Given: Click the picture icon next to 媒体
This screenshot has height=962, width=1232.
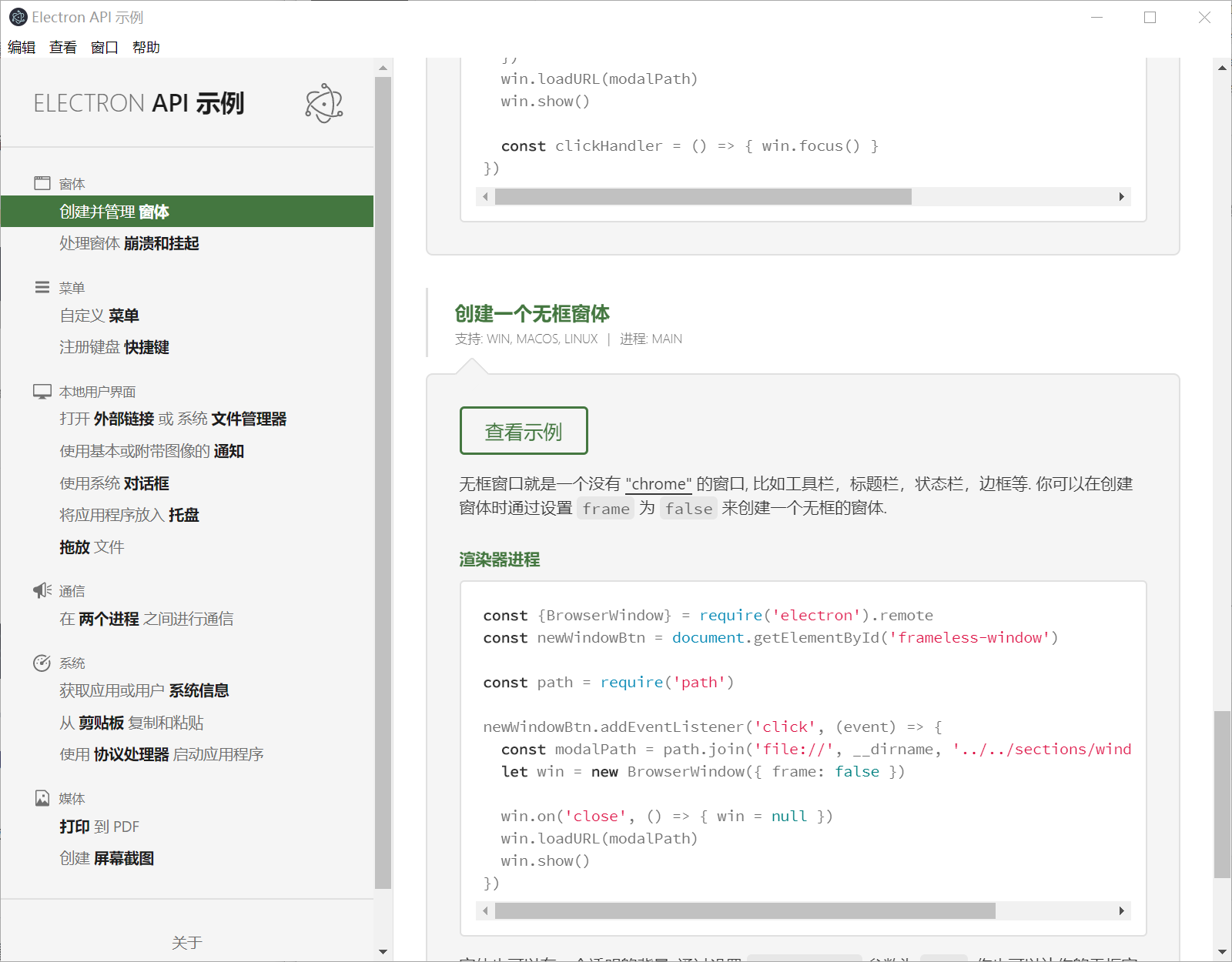Looking at the screenshot, I should [42, 797].
